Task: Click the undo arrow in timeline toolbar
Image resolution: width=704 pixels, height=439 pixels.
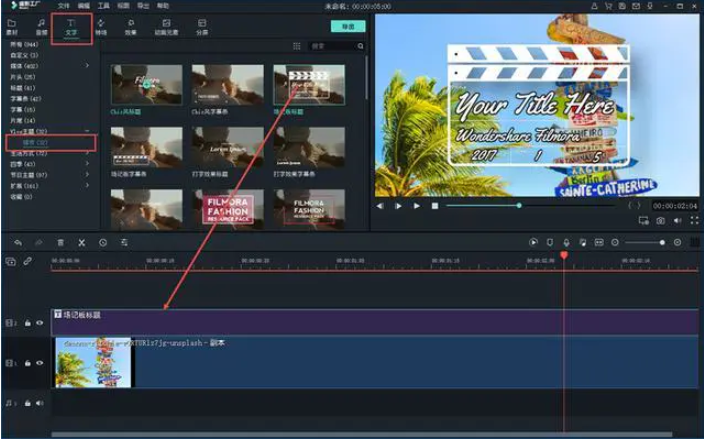Action: coord(18,242)
